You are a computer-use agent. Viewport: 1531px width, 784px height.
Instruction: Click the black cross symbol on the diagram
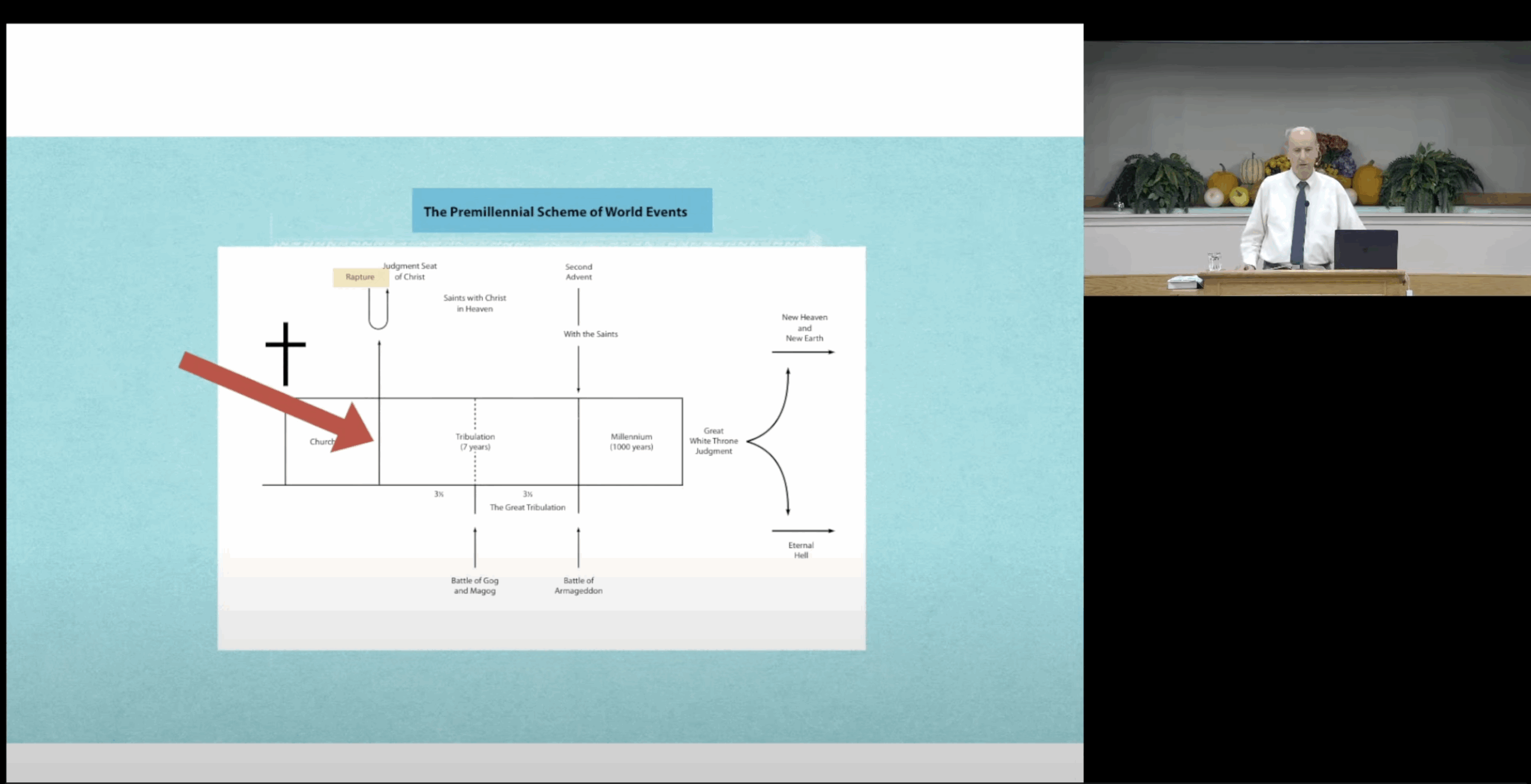click(x=285, y=352)
